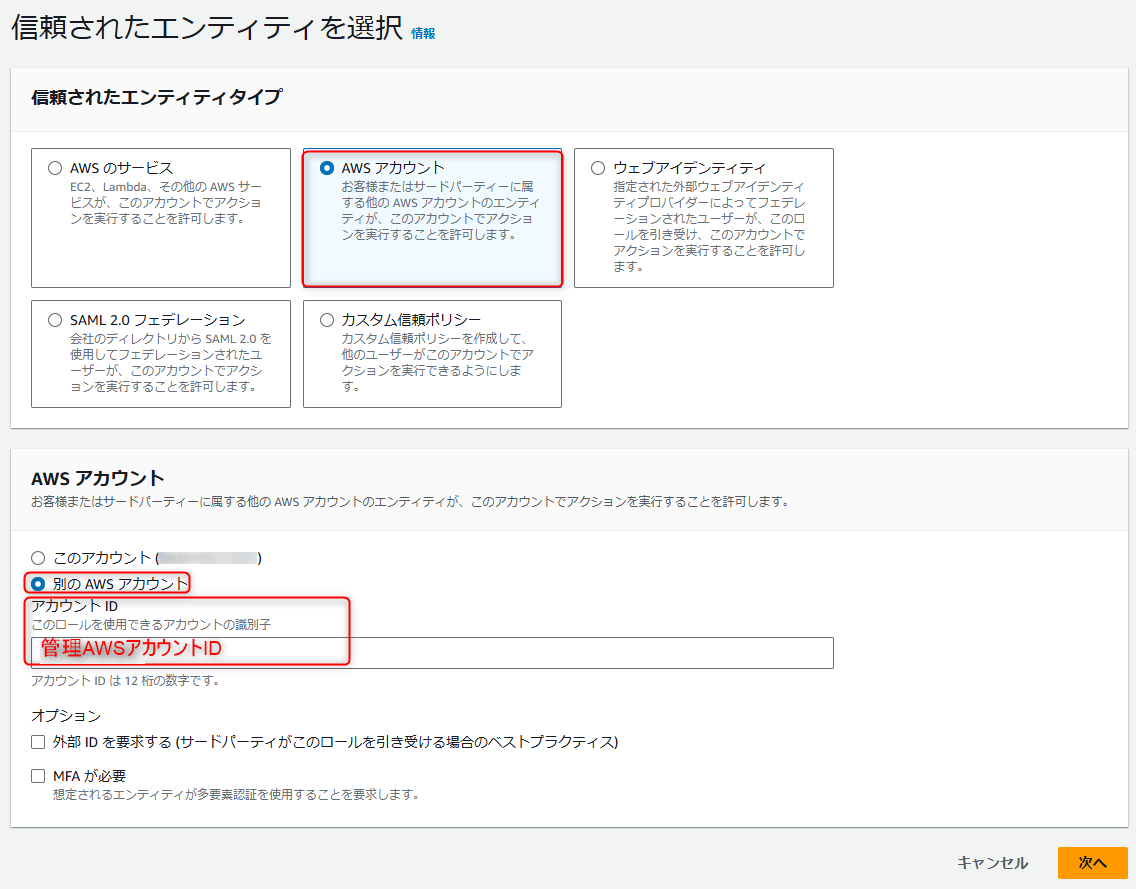Open the 情報 link beside the title
The image size is (1136, 889).
[x=423, y=33]
